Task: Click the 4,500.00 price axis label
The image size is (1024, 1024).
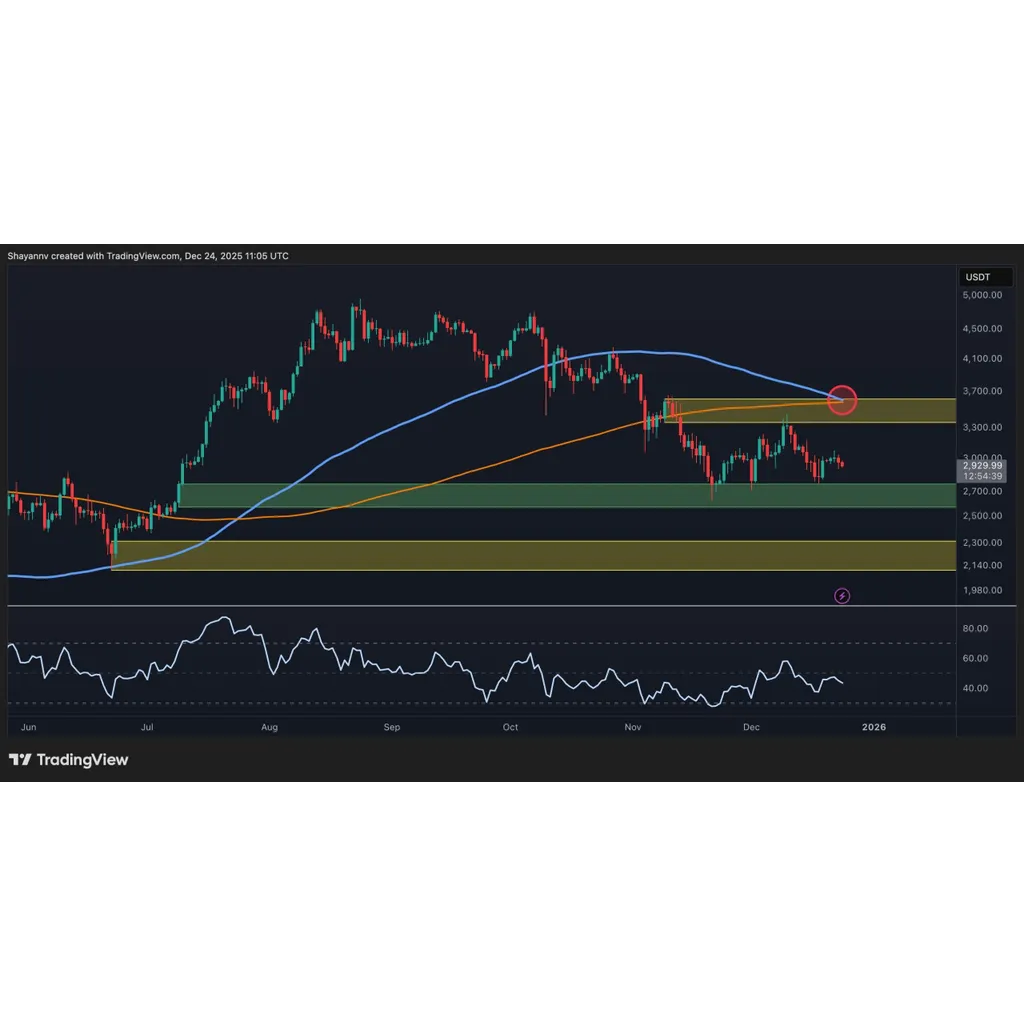Action: click(x=982, y=328)
